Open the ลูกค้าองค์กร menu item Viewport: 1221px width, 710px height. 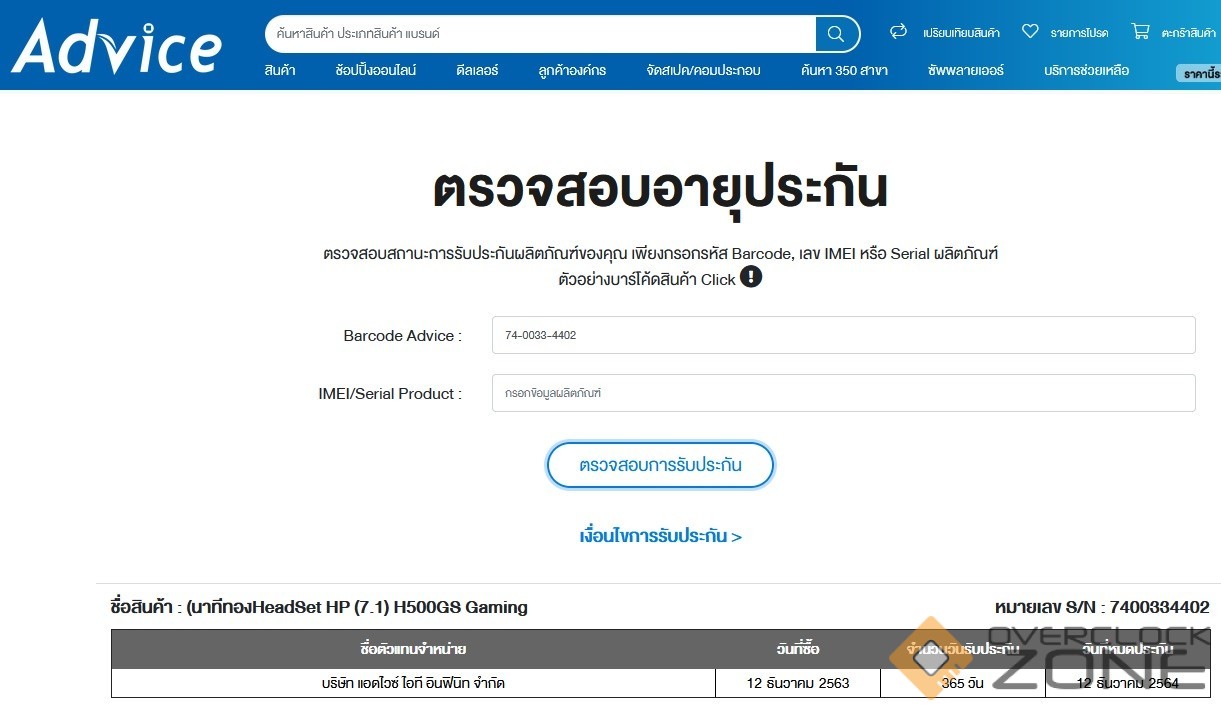click(572, 70)
